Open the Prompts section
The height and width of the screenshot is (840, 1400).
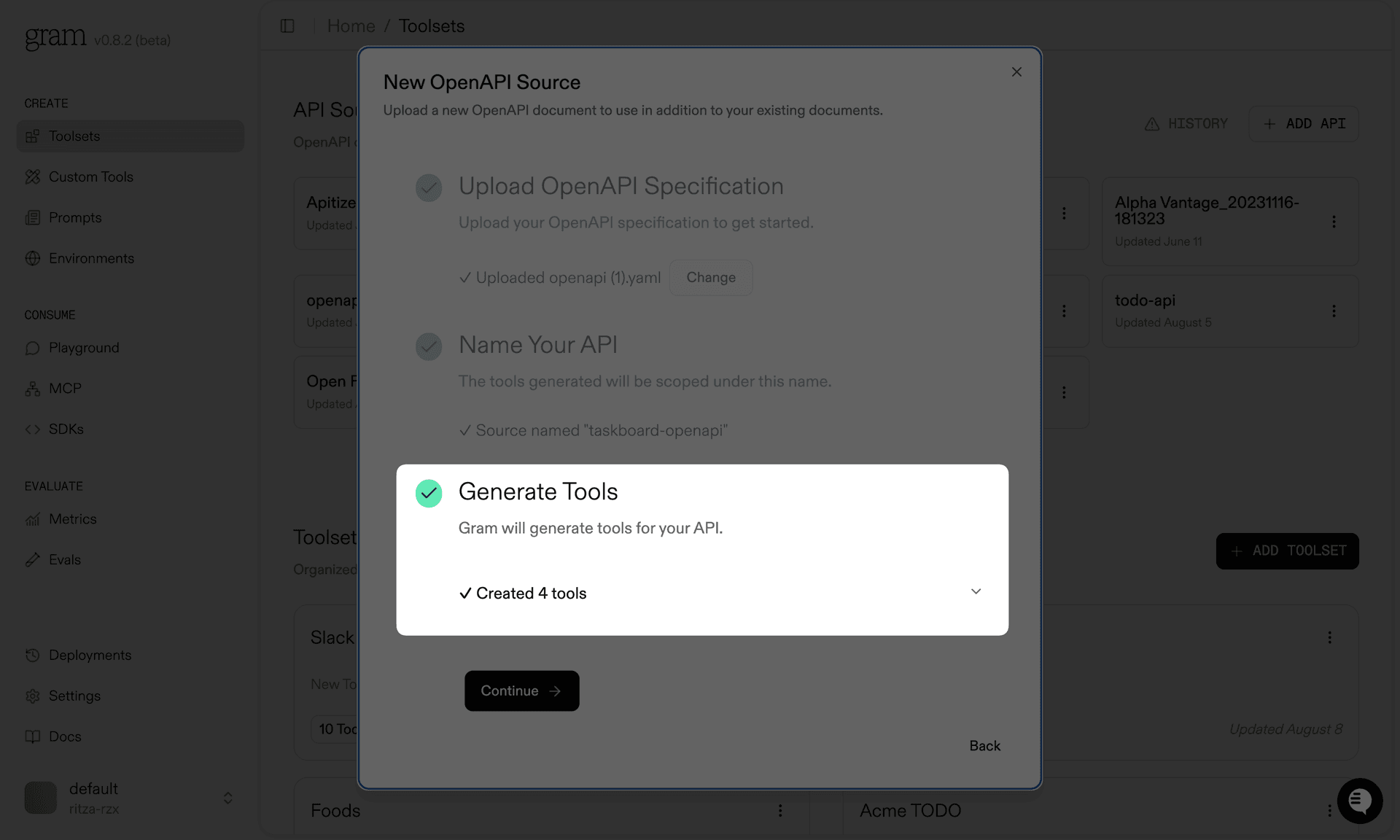(75, 217)
